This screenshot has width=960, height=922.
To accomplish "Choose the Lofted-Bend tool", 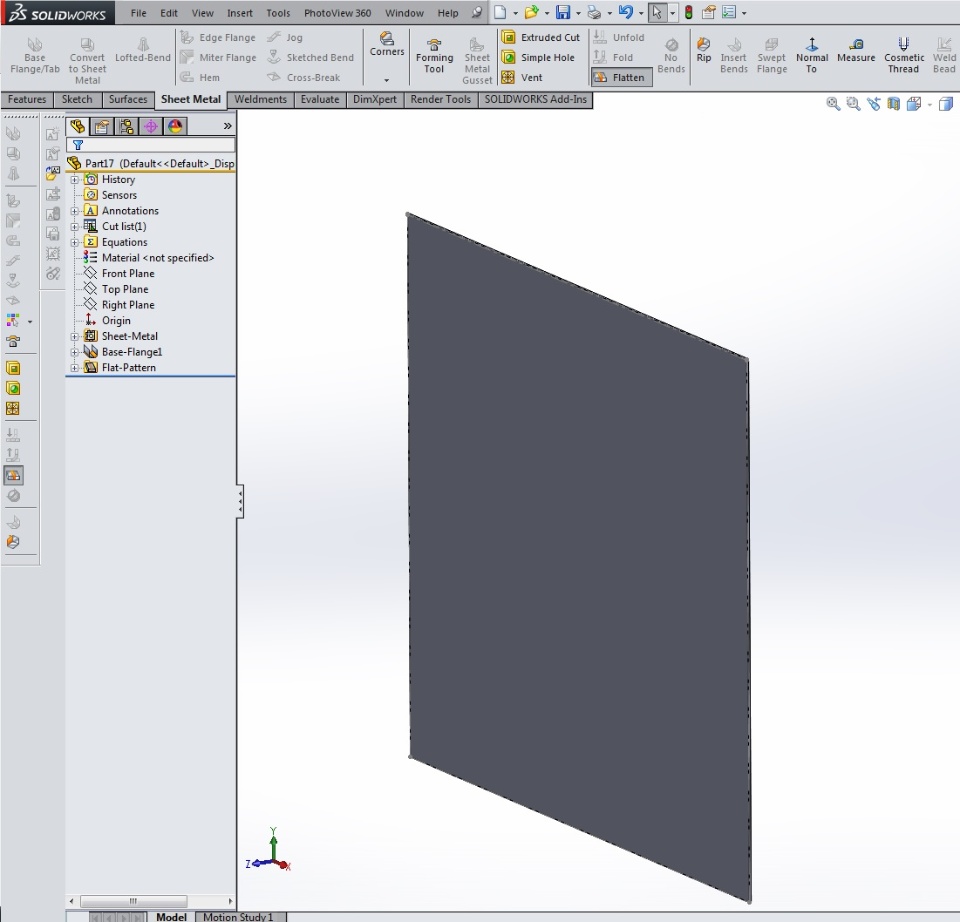I will point(143,50).
